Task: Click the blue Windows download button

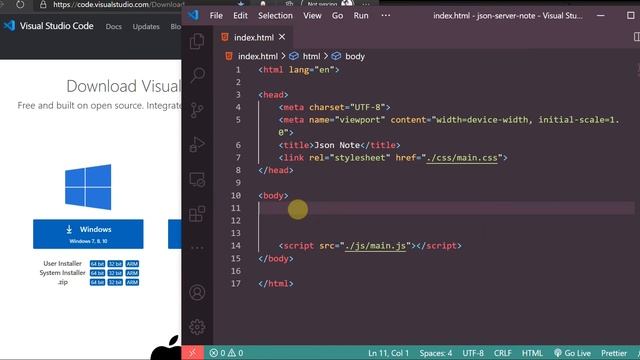Action: (88, 234)
